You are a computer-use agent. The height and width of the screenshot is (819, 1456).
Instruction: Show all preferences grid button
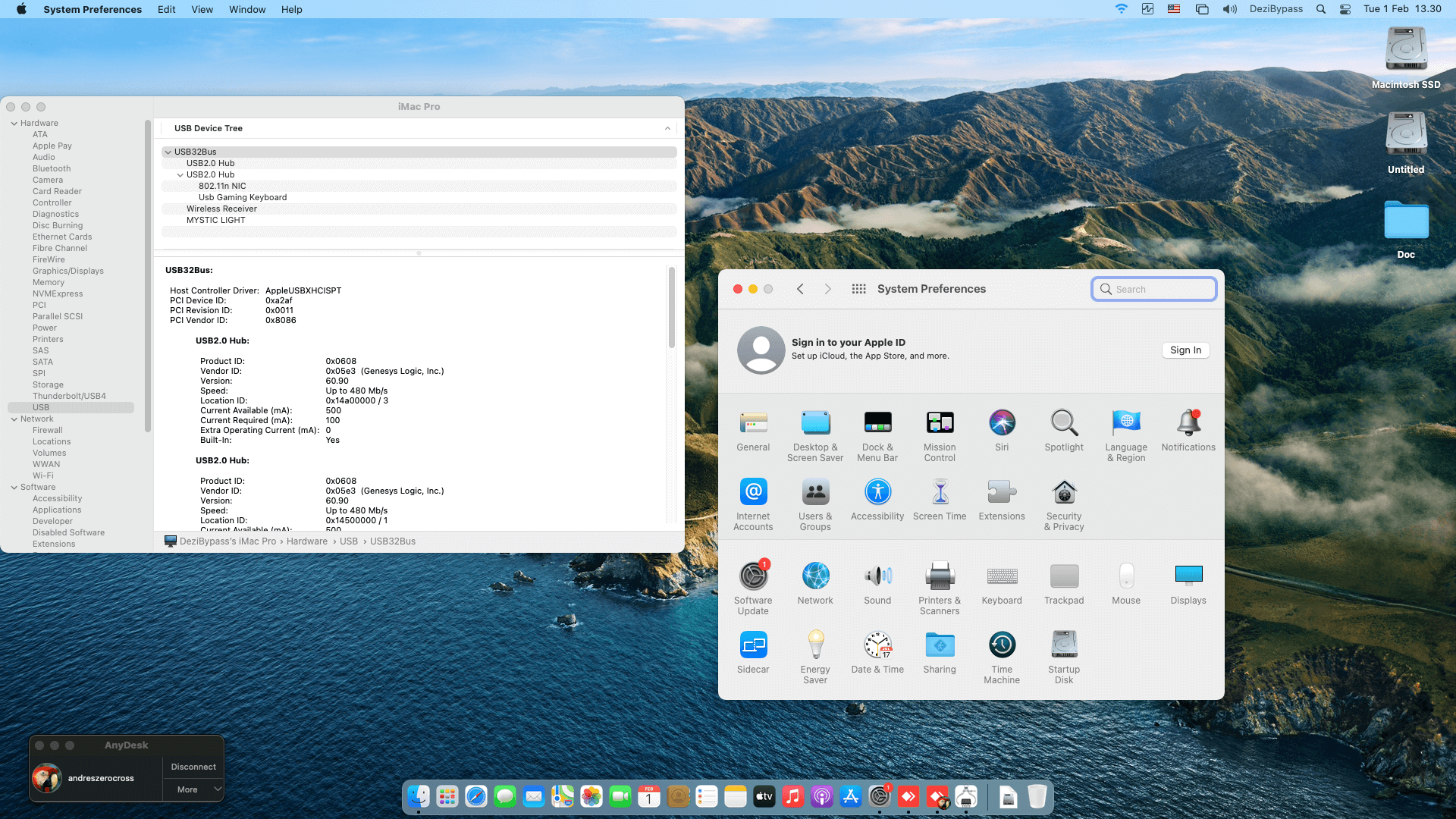(858, 289)
